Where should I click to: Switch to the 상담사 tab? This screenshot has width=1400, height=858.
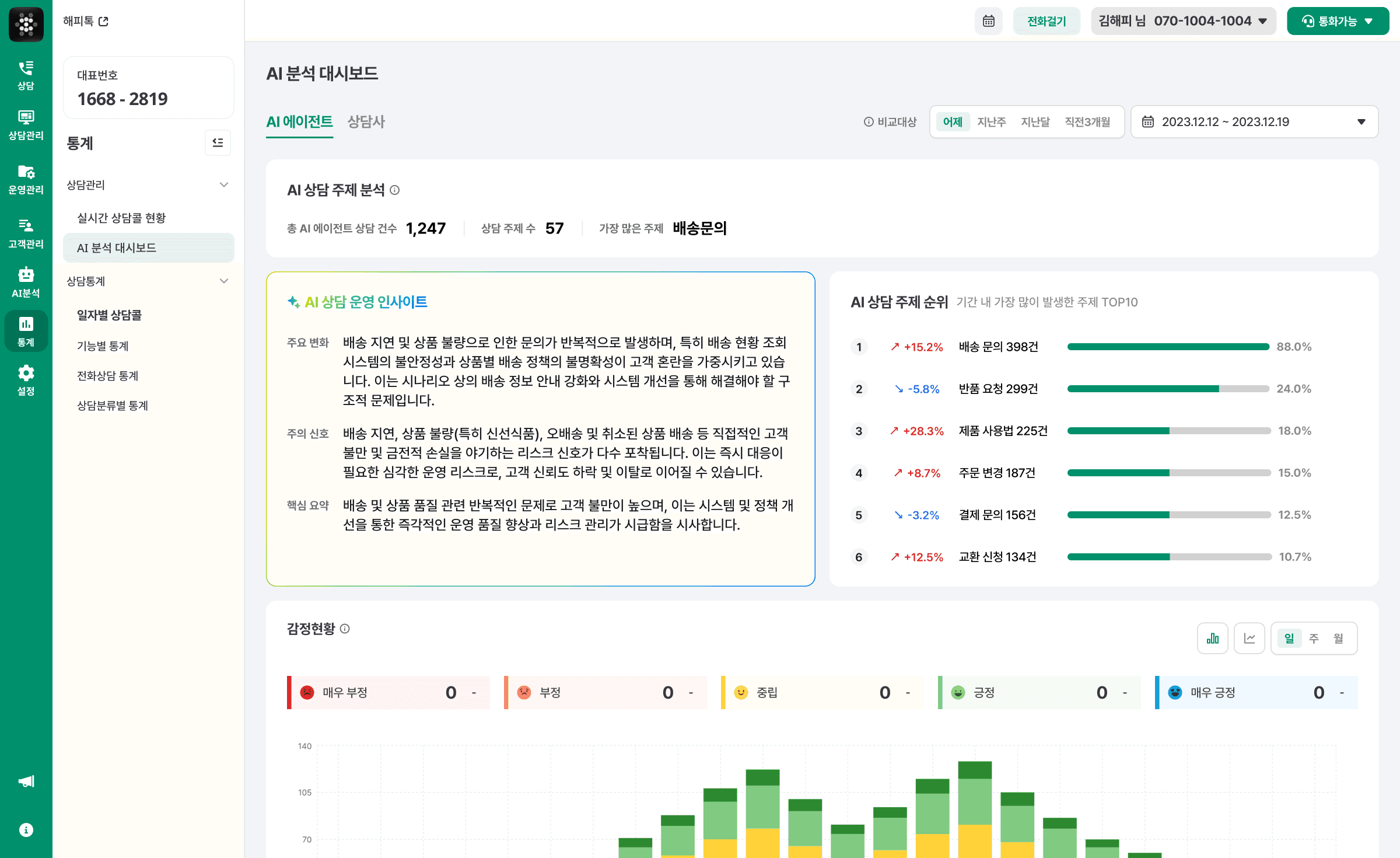point(366,121)
